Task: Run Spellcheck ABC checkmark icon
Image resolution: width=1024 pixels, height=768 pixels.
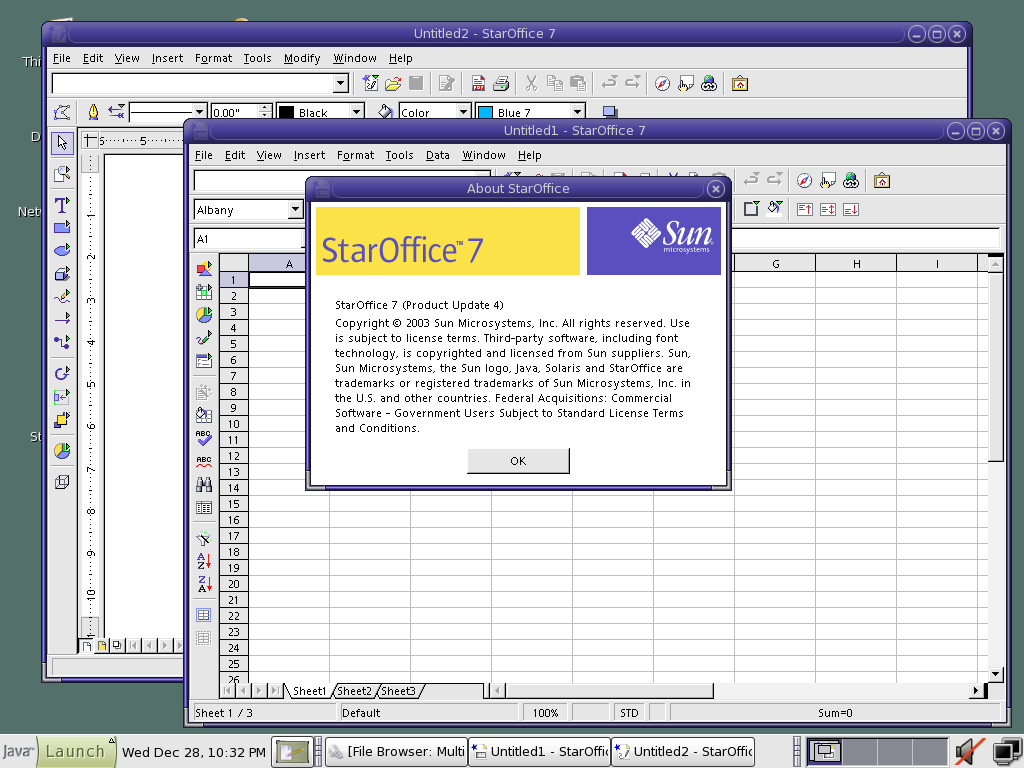Action: (x=204, y=438)
